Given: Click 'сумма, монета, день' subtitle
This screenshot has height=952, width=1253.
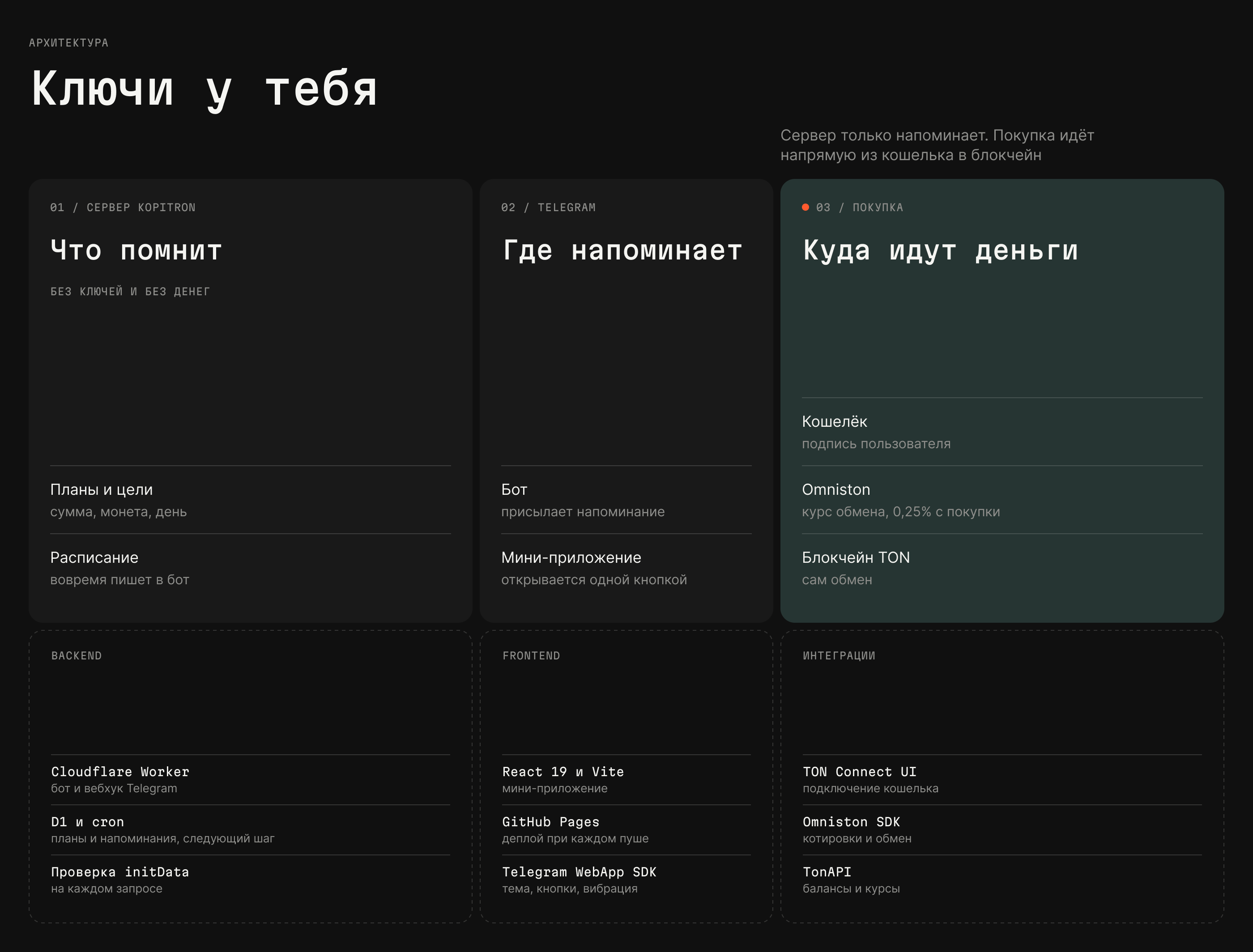Looking at the screenshot, I should (x=119, y=512).
